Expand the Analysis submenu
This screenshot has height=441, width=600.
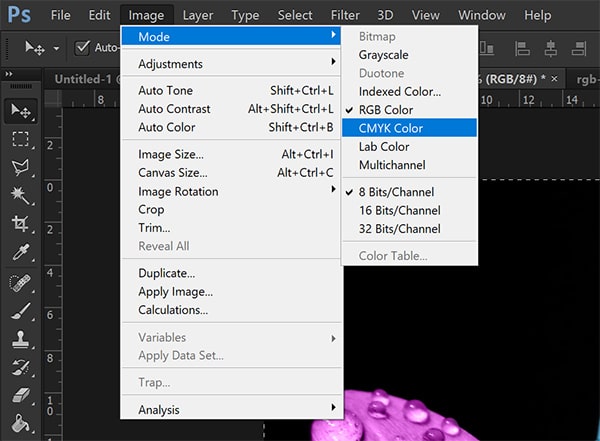tap(231, 409)
